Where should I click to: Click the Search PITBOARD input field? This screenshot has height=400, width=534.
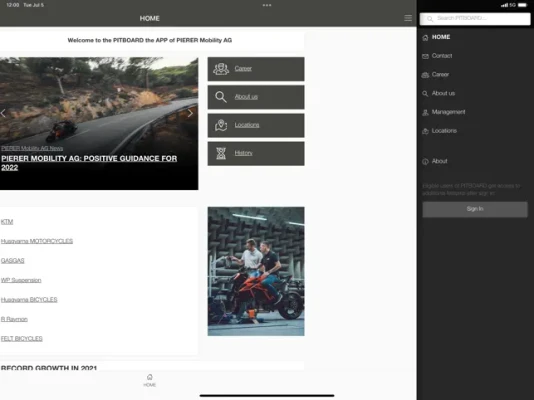click(475, 19)
